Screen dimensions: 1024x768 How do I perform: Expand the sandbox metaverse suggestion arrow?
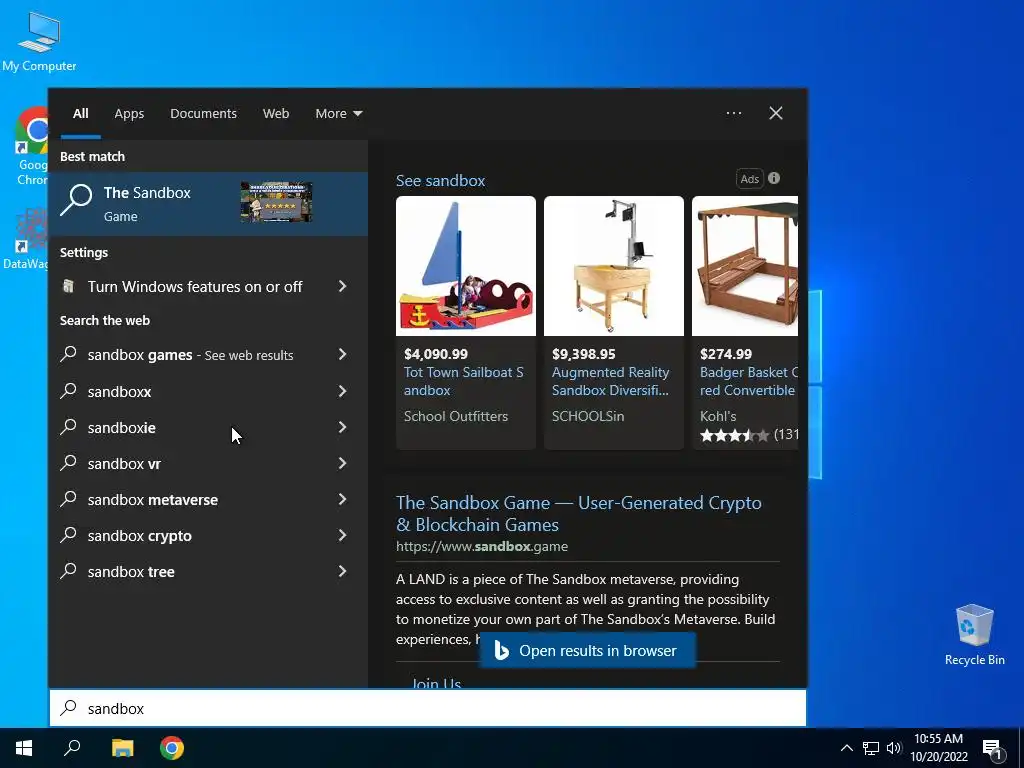pos(342,499)
